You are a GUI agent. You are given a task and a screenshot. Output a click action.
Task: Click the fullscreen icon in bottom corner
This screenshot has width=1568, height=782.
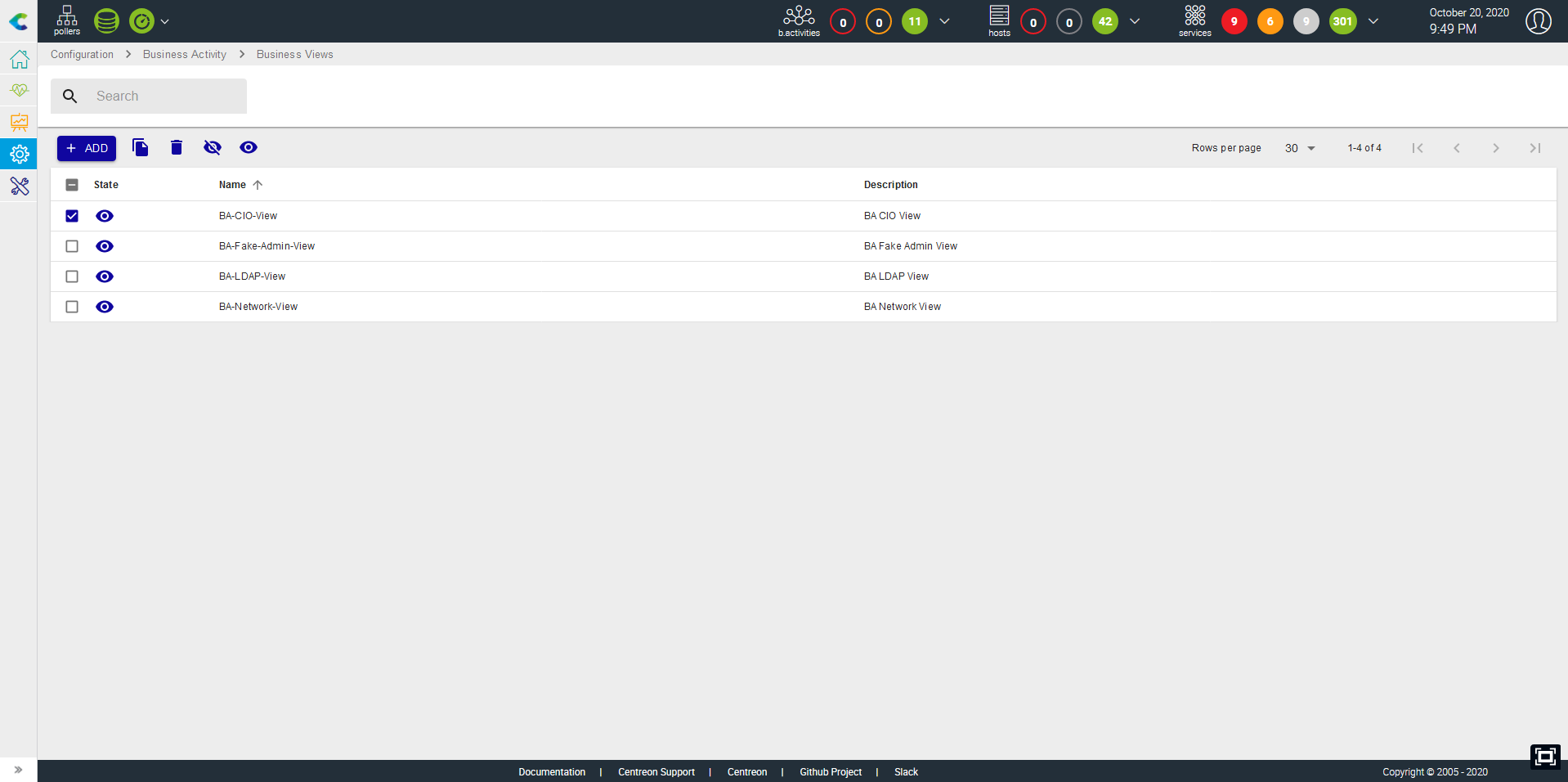[x=1544, y=757]
